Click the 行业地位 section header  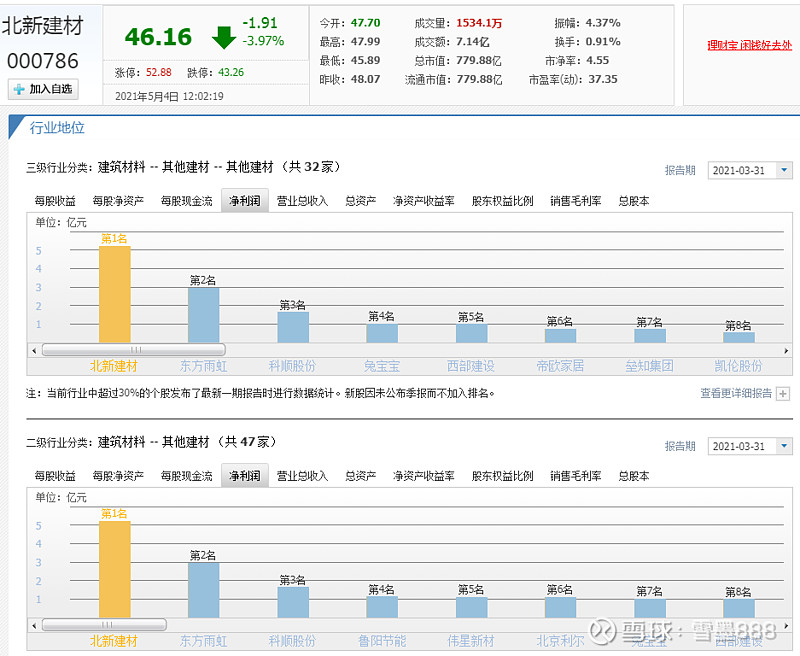tap(57, 128)
